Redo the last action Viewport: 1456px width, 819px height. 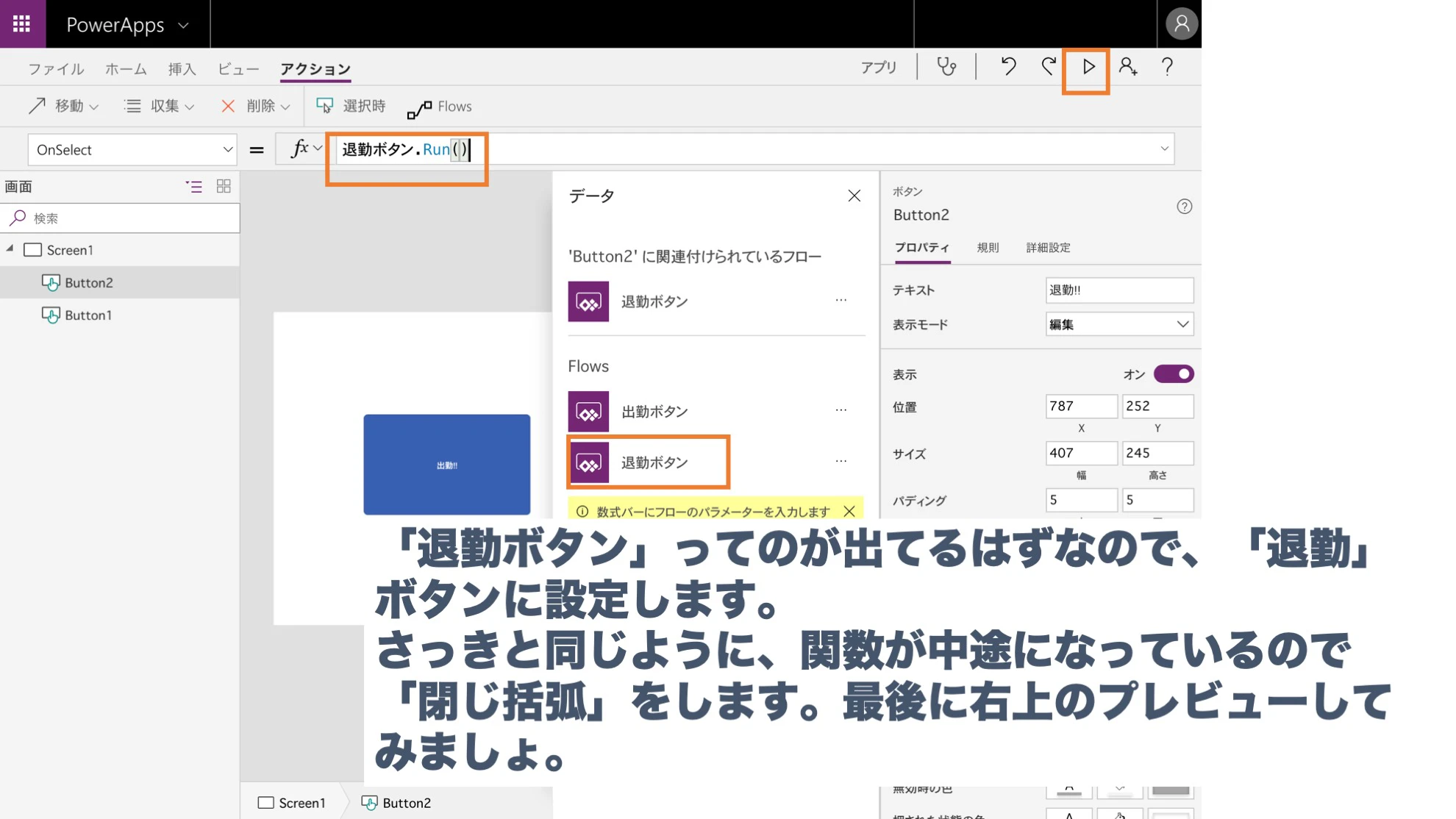point(1049,67)
